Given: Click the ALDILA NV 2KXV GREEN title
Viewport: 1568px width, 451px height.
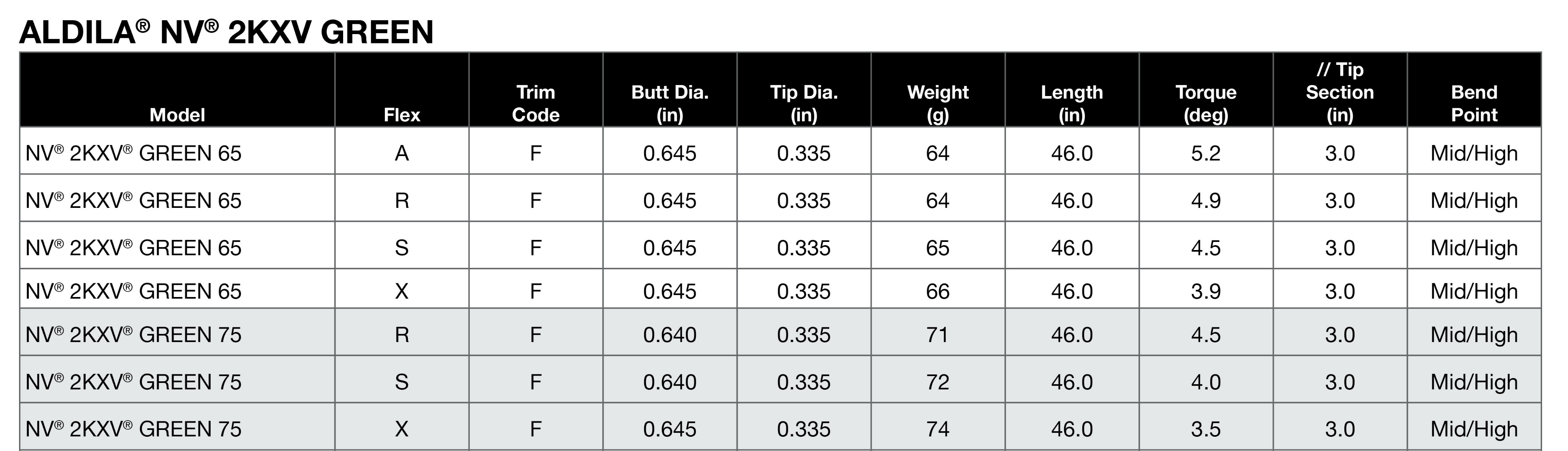Looking at the screenshot, I should point(226,32).
